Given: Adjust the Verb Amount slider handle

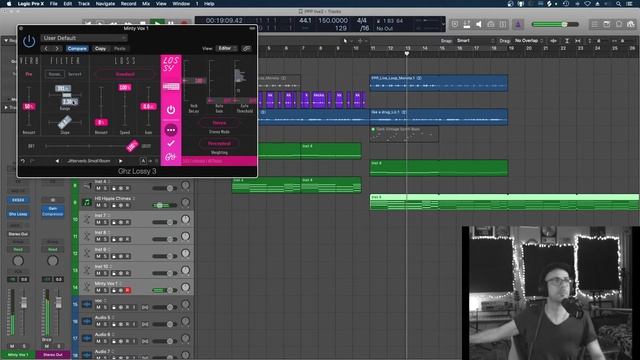Looking at the screenshot, I should (29, 107).
